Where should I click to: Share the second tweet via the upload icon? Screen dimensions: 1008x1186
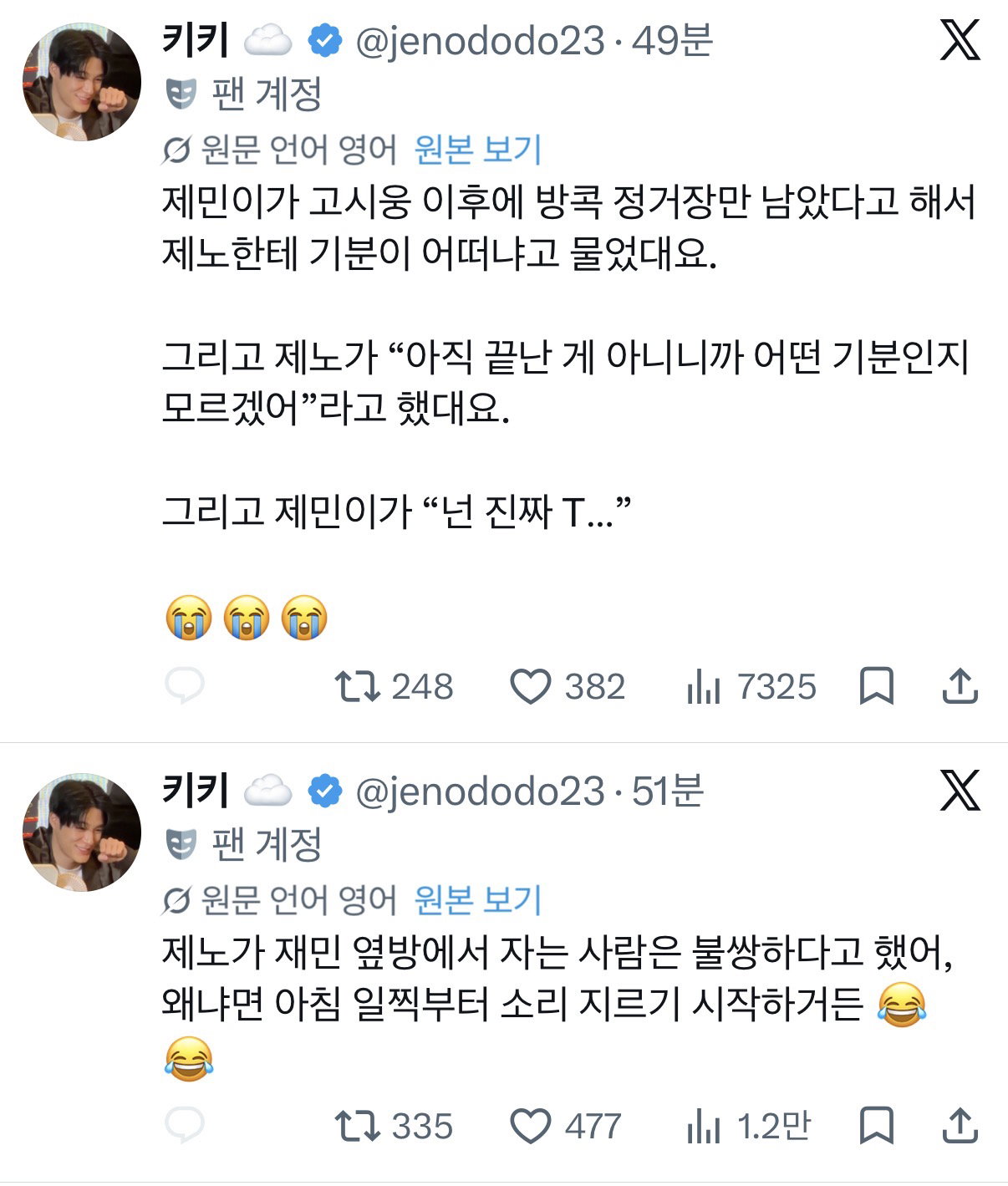tap(960, 1126)
